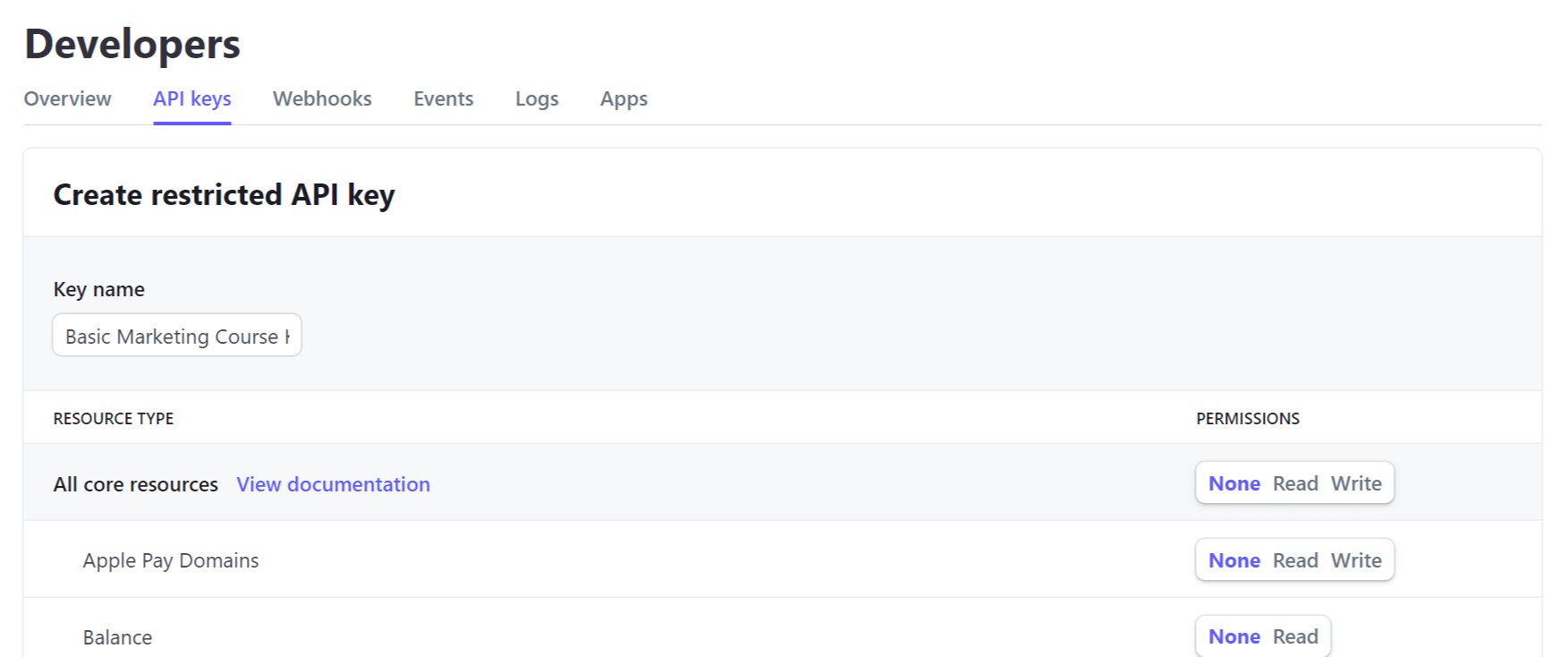Click the Balance resource row label
Viewport: 1568px width, 657px height.
[x=117, y=637]
